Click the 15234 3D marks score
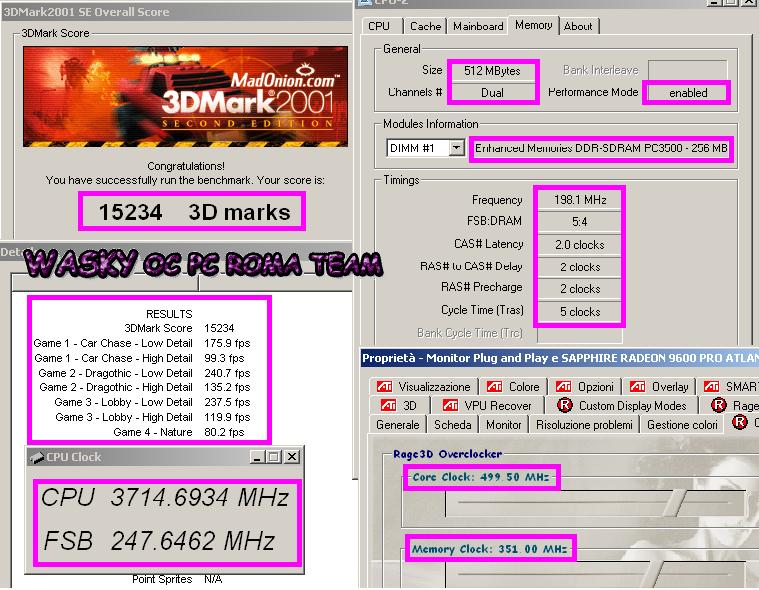This screenshot has height=590, width=759. point(194,212)
